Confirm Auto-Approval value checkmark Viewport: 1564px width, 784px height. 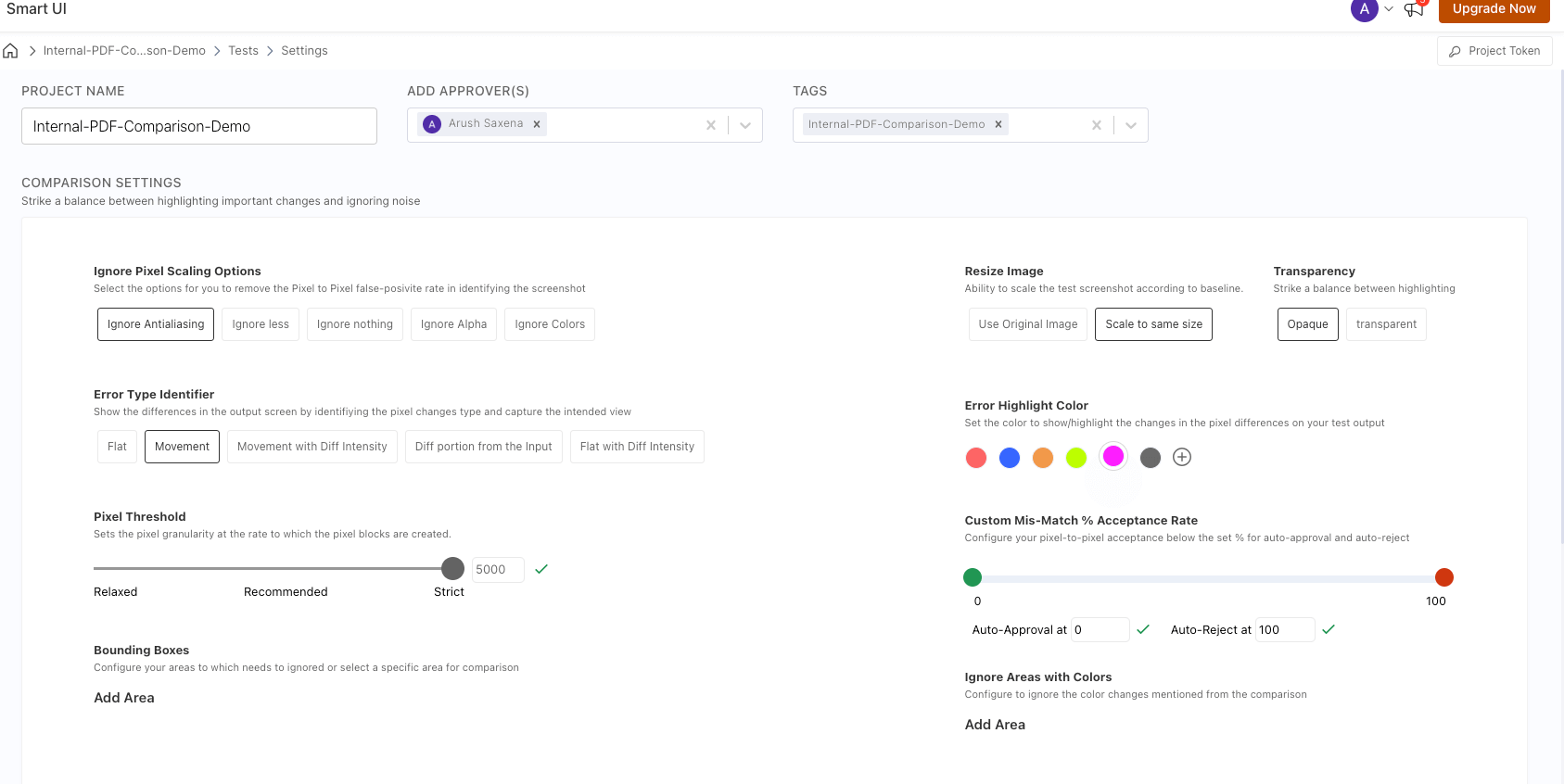click(1143, 629)
